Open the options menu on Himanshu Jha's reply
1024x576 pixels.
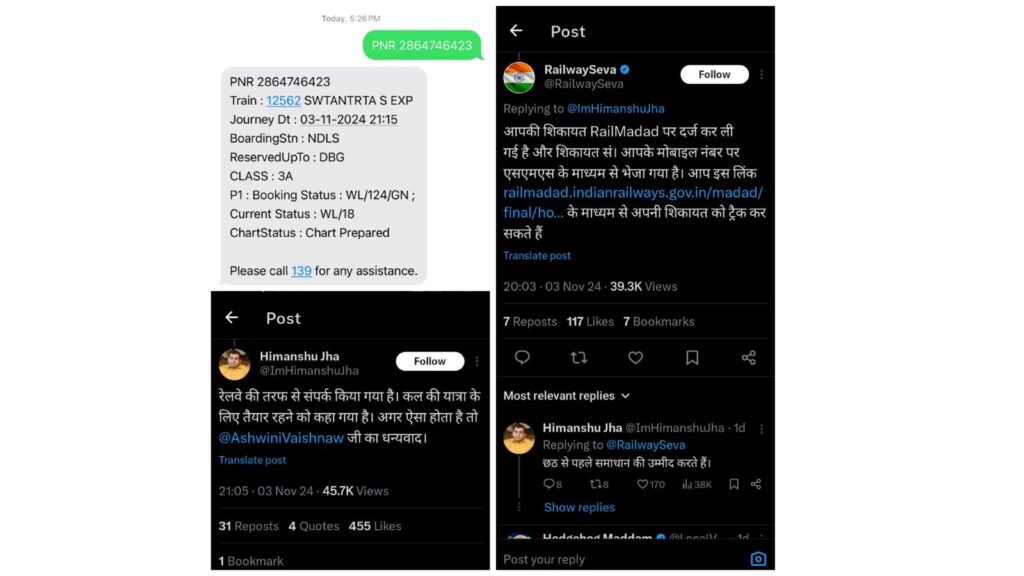click(x=762, y=428)
